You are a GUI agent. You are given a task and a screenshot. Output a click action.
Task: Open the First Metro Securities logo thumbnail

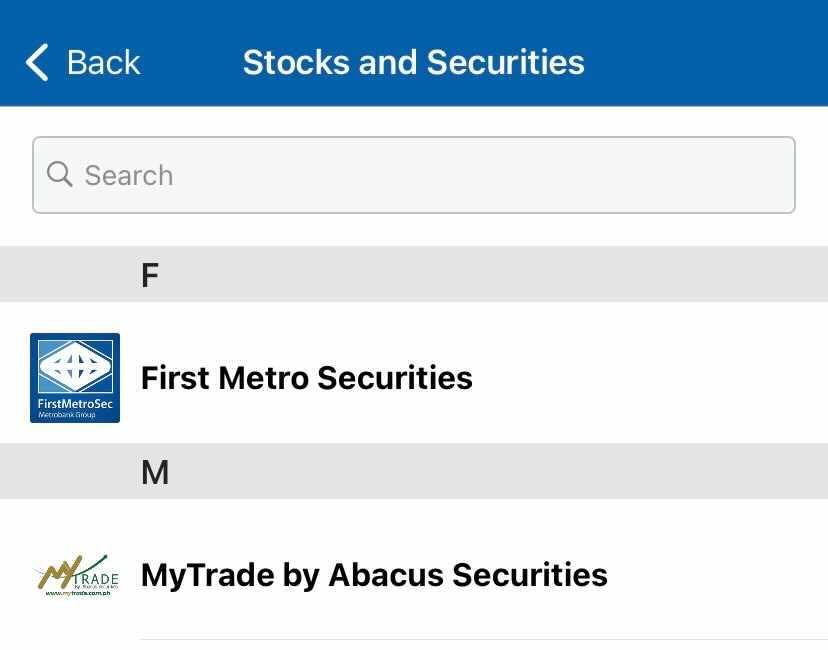pos(75,378)
